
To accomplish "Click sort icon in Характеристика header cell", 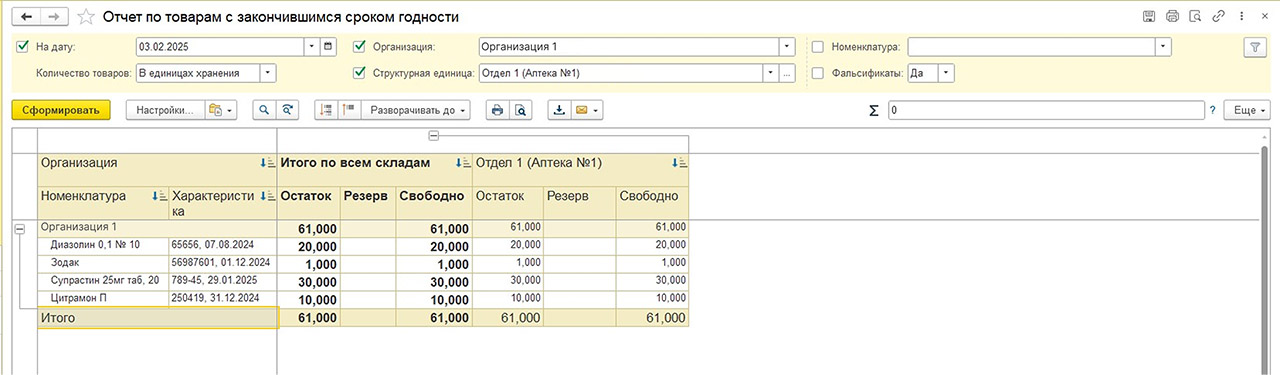I will coord(267,197).
